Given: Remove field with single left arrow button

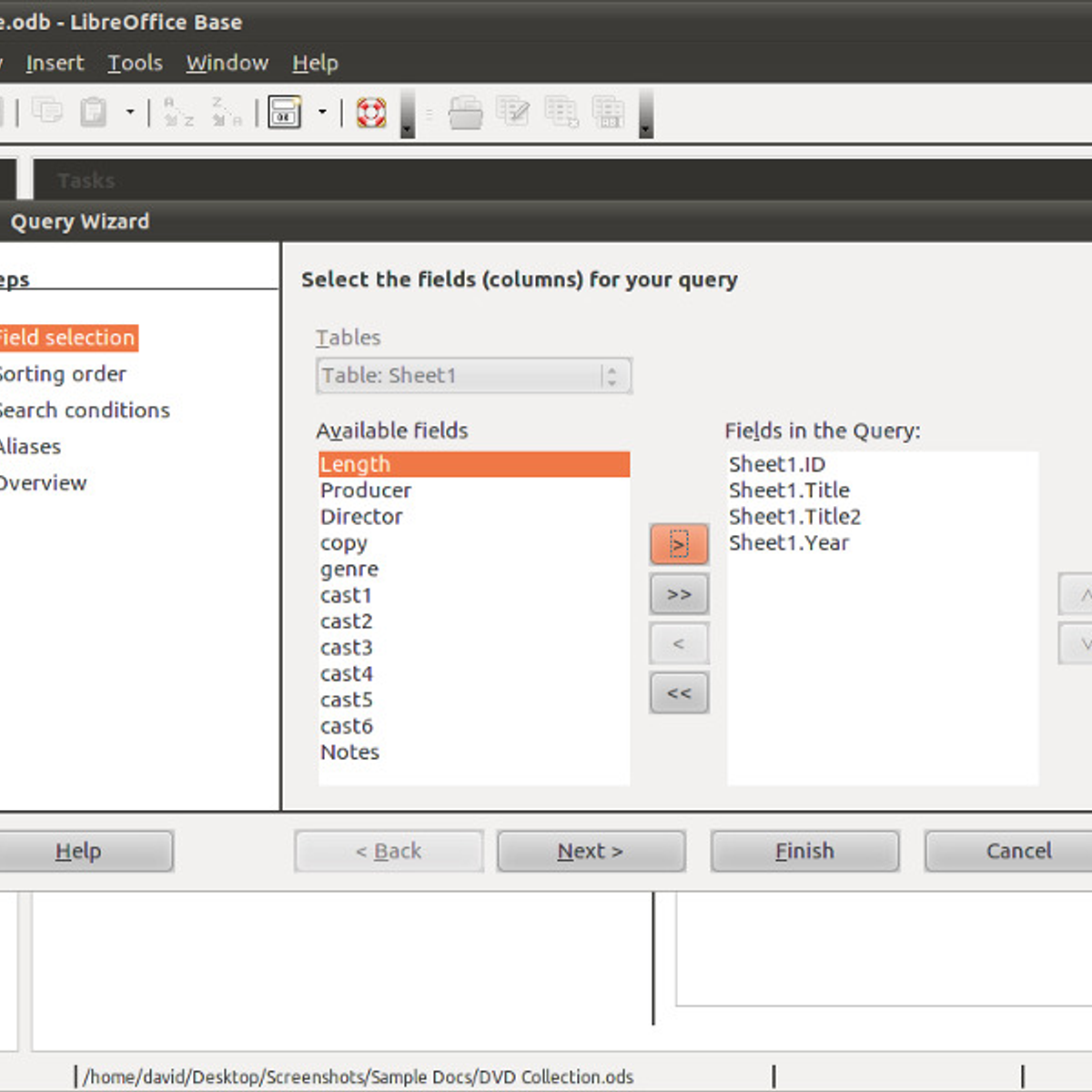Looking at the screenshot, I should (679, 643).
